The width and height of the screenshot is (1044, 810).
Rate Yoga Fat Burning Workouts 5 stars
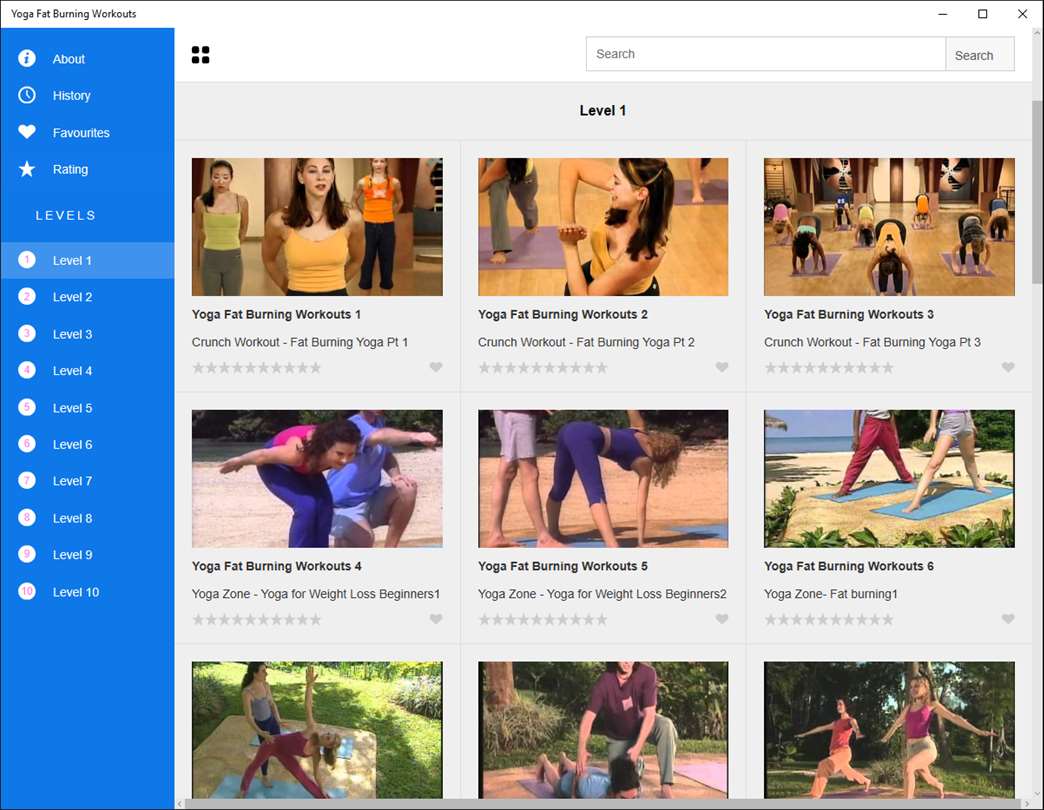[x=543, y=620]
